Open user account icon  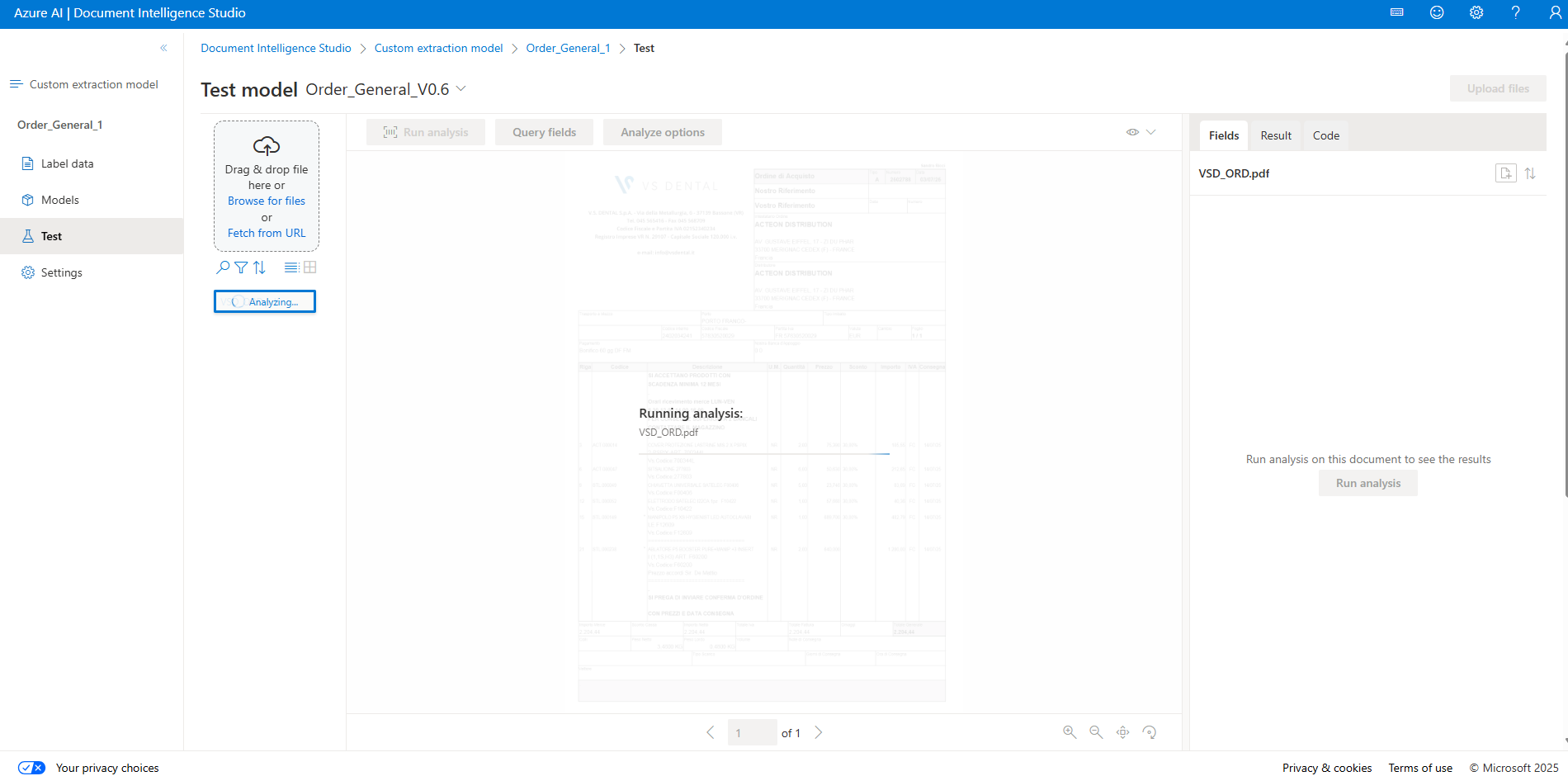click(1556, 12)
